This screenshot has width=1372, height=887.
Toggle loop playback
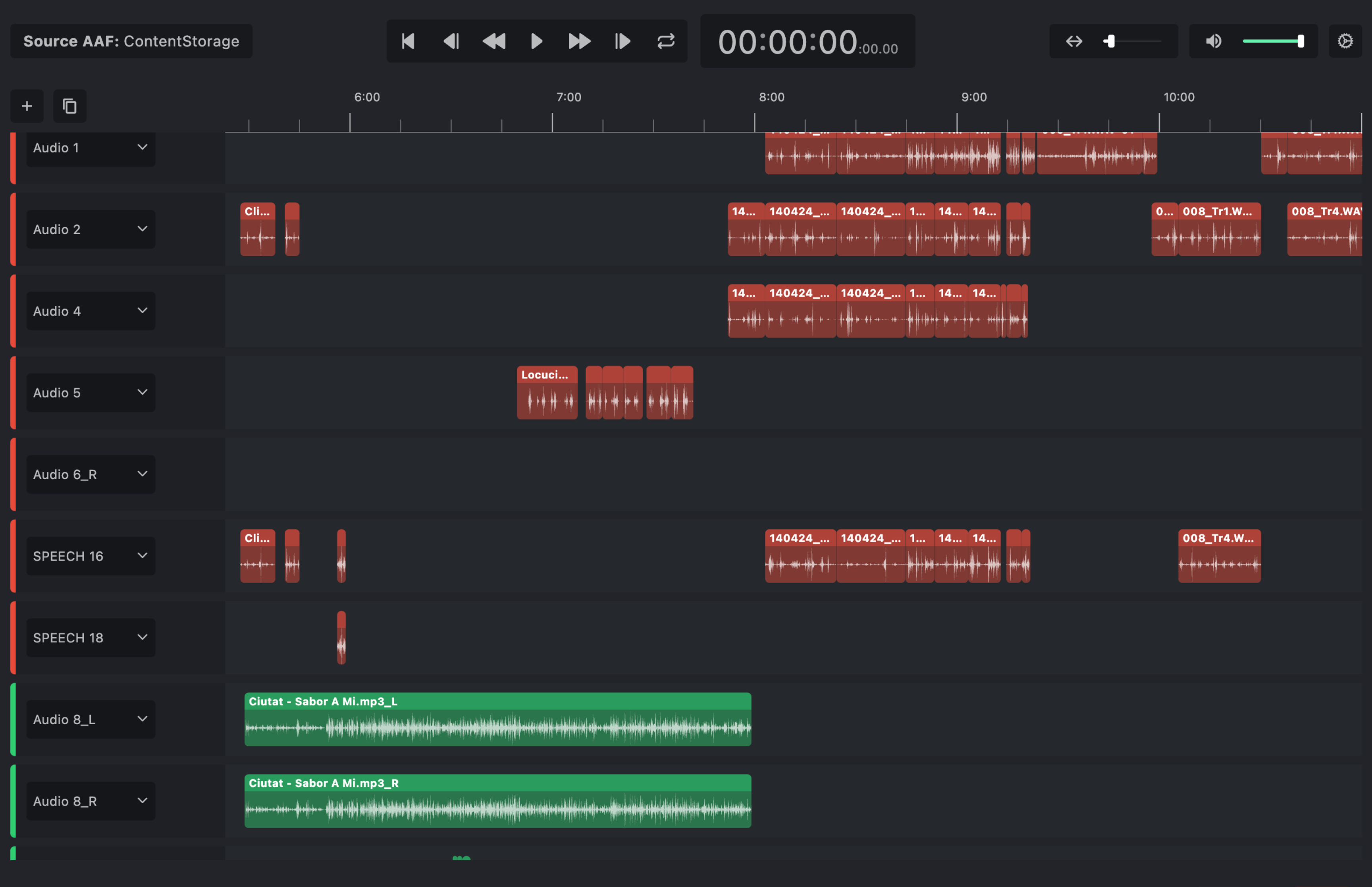(x=666, y=41)
